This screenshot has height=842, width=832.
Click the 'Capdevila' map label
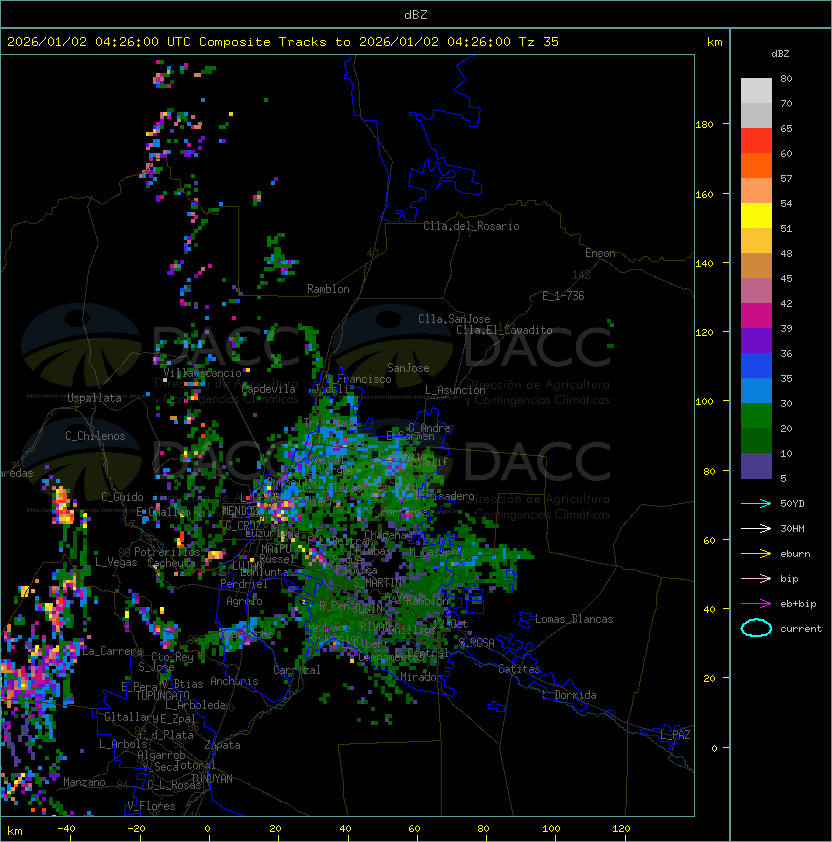coord(269,389)
